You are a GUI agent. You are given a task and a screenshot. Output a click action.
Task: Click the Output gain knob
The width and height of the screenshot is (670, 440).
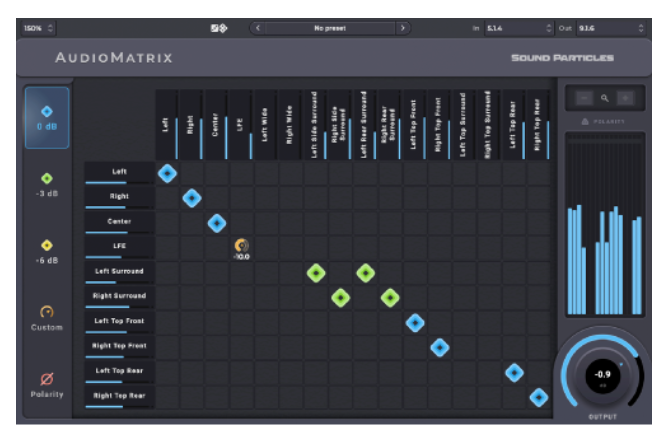[x=602, y=377]
